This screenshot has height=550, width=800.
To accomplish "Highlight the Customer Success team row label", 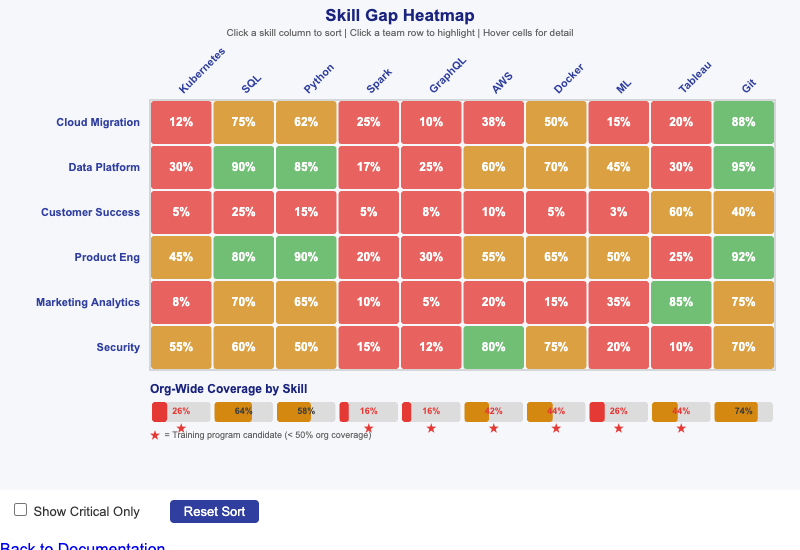I will click(90, 212).
